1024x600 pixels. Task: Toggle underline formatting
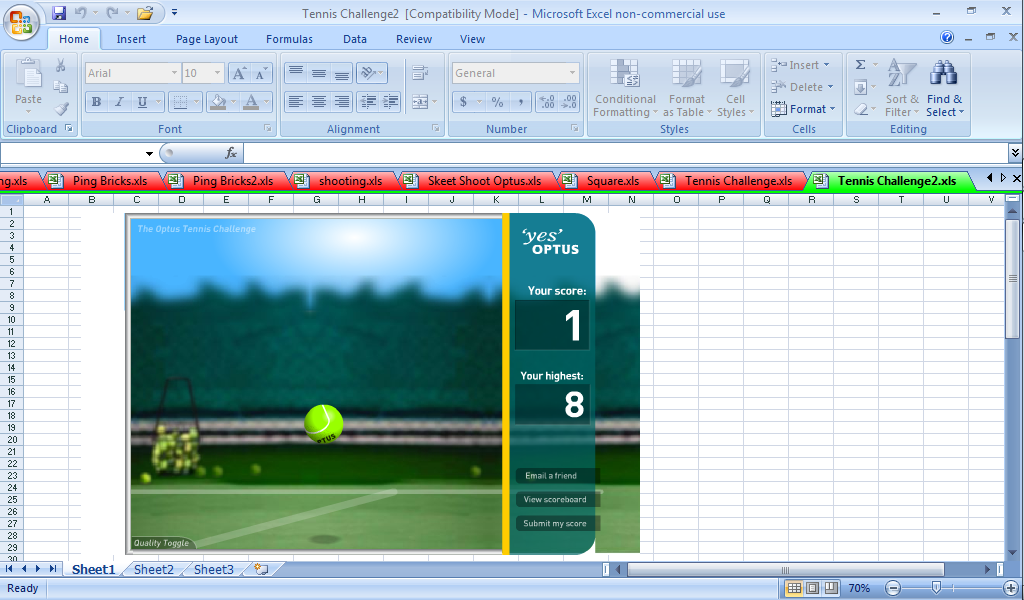click(x=142, y=102)
